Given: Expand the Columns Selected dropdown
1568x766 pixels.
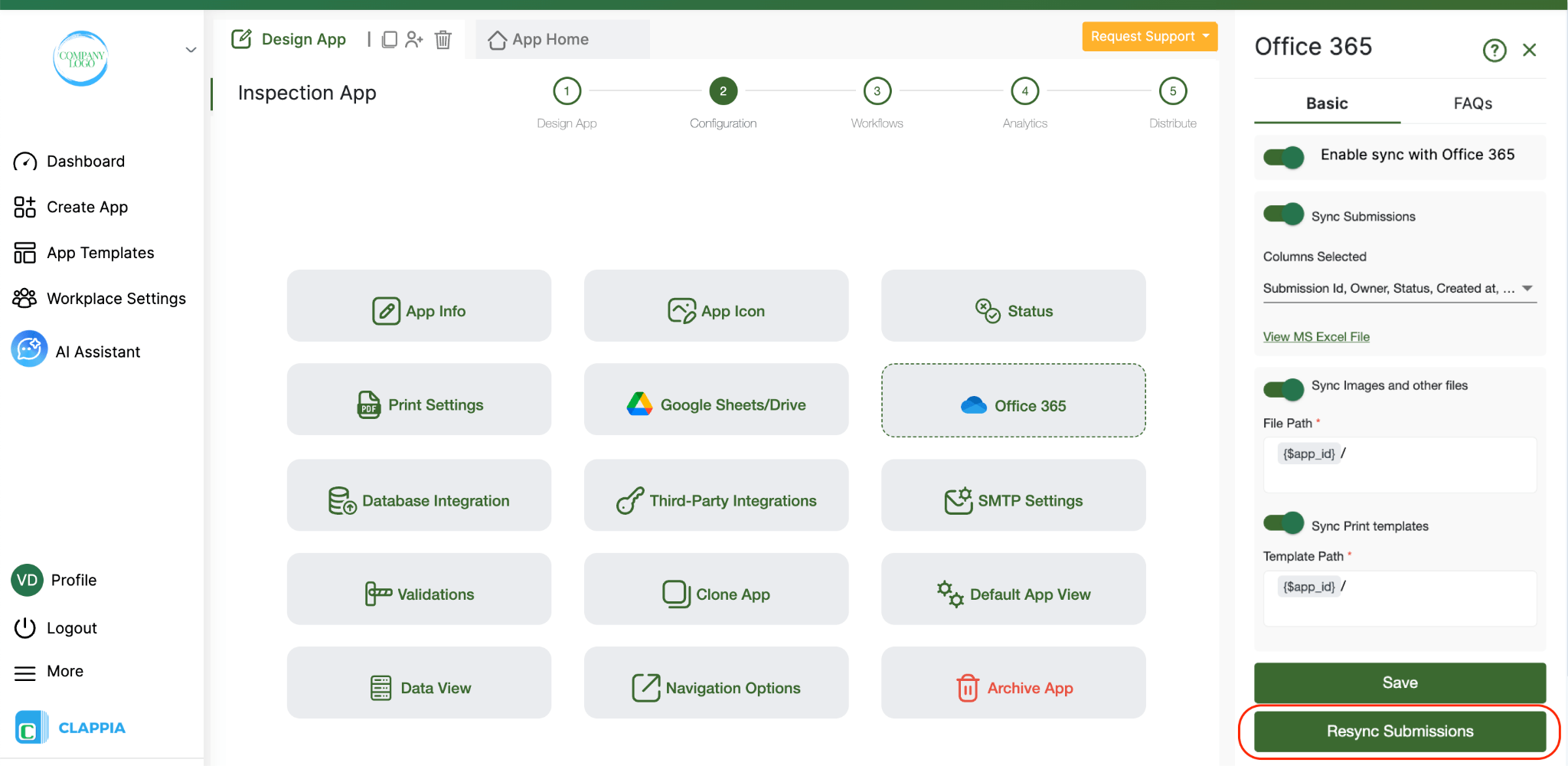Looking at the screenshot, I should (1400, 289).
